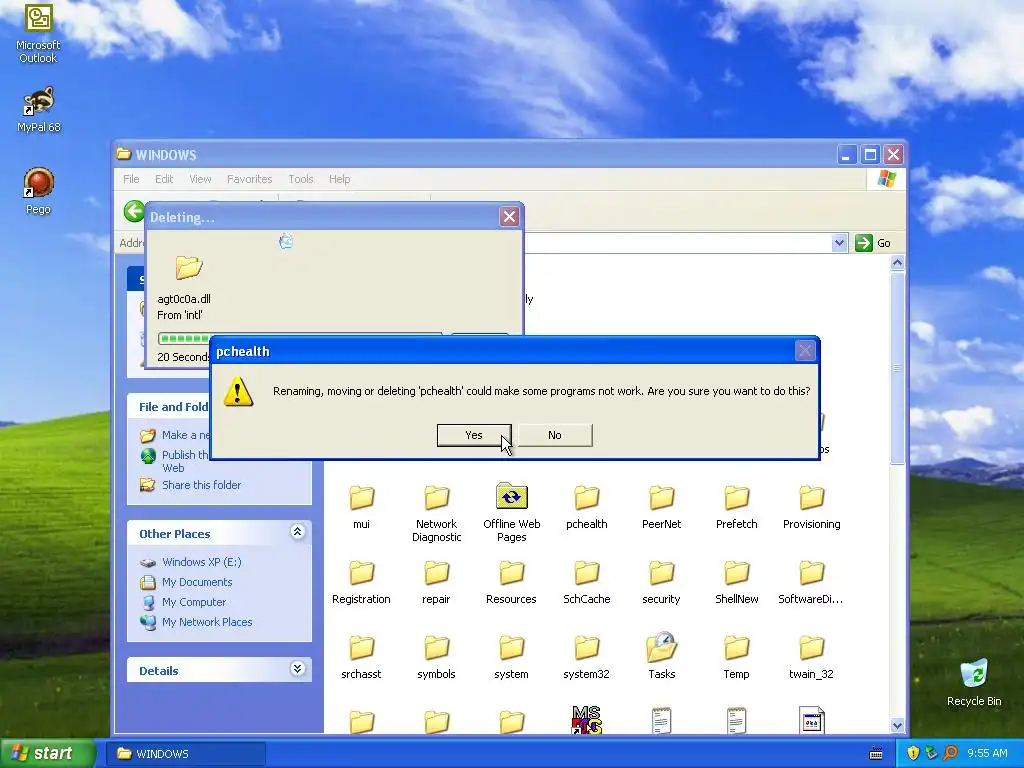1024x768 pixels.
Task: Click the security shield tray icon
Action: tap(913, 754)
